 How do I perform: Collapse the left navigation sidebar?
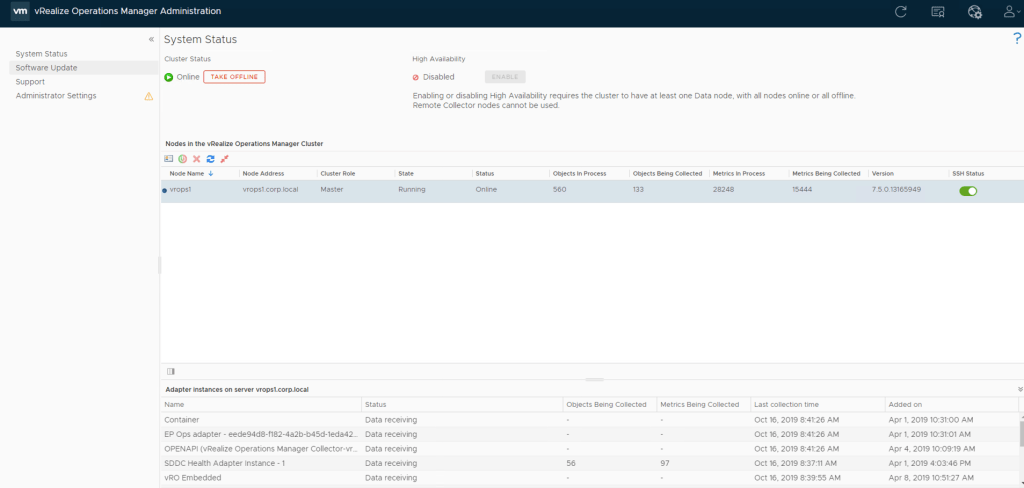(x=151, y=39)
